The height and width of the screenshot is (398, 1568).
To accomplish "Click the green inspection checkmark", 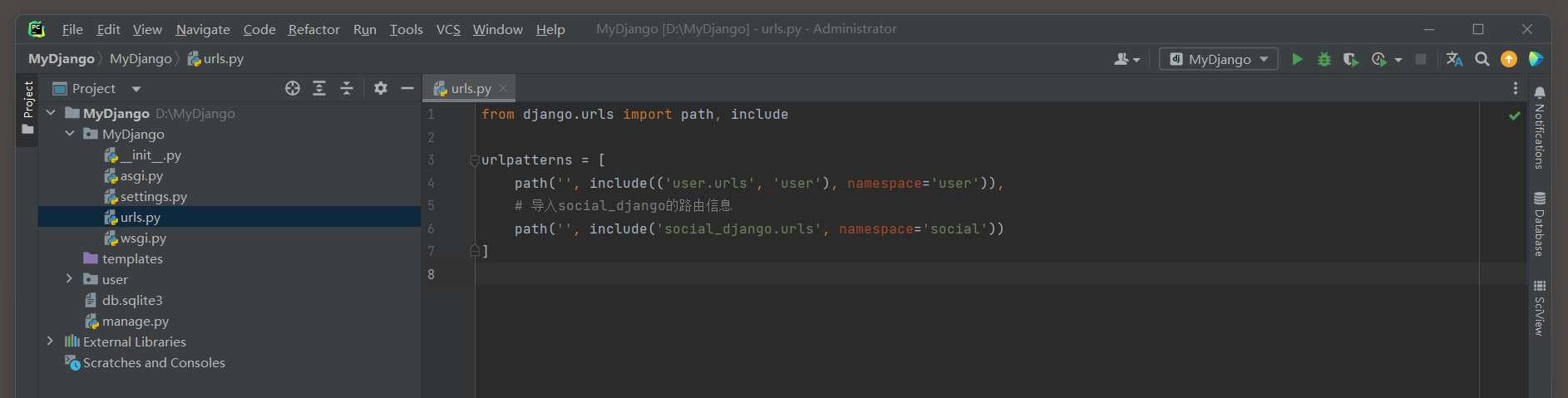I will click(1514, 115).
